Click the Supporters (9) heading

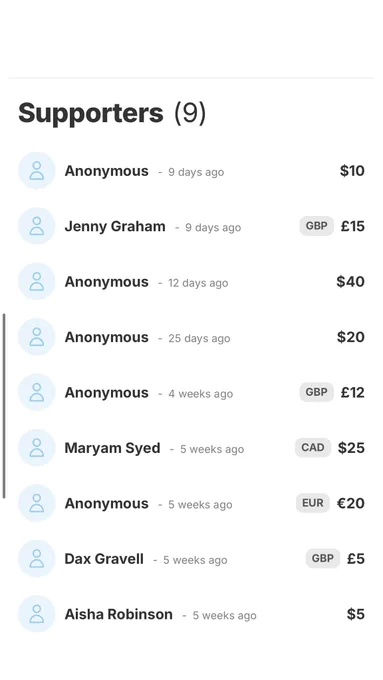(x=112, y=113)
